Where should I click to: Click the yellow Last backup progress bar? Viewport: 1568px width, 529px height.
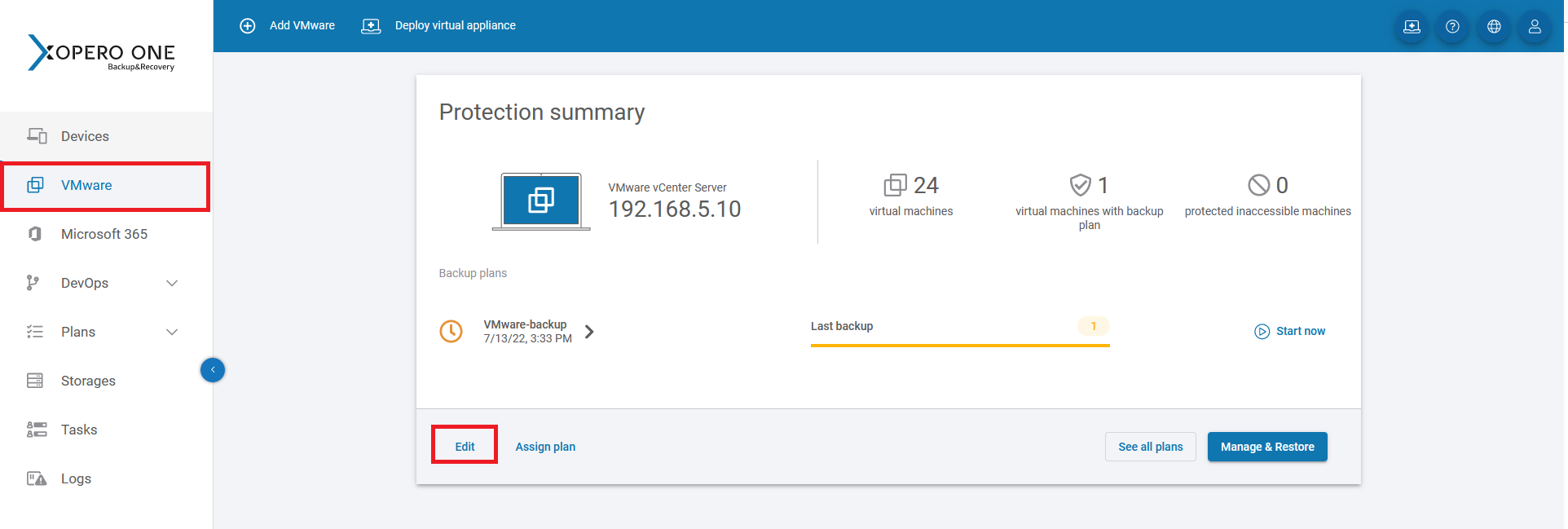(x=960, y=346)
